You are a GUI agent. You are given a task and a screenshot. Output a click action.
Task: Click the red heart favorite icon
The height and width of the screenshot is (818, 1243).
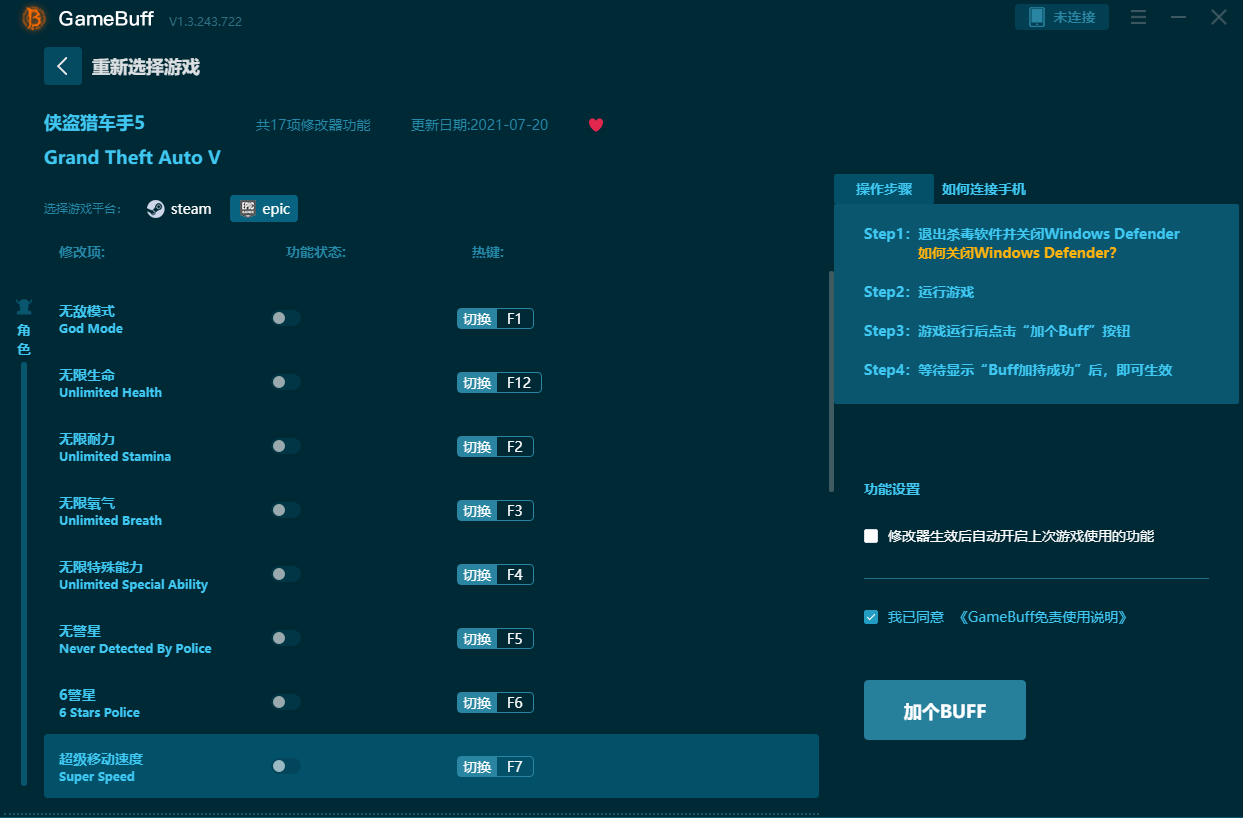pyautogui.click(x=596, y=125)
